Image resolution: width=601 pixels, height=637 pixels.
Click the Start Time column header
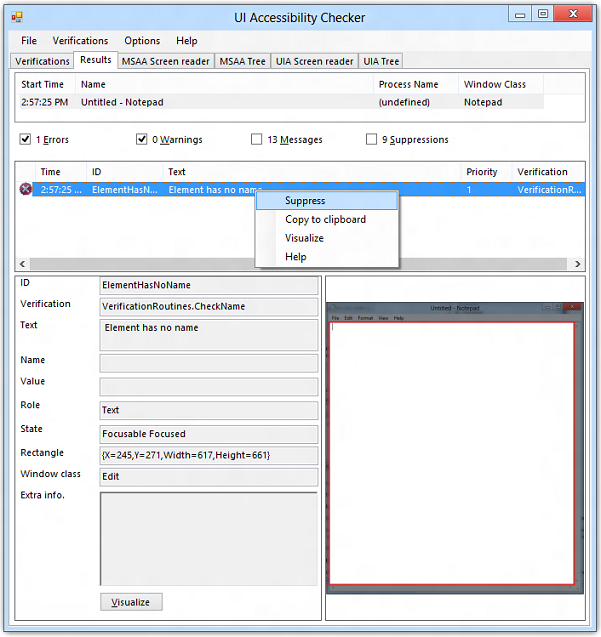pyautogui.click(x=46, y=84)
